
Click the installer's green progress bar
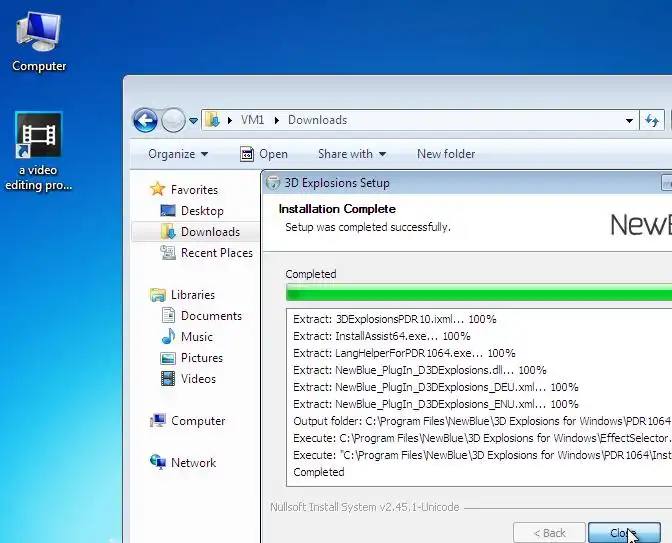tap(479, 294)
